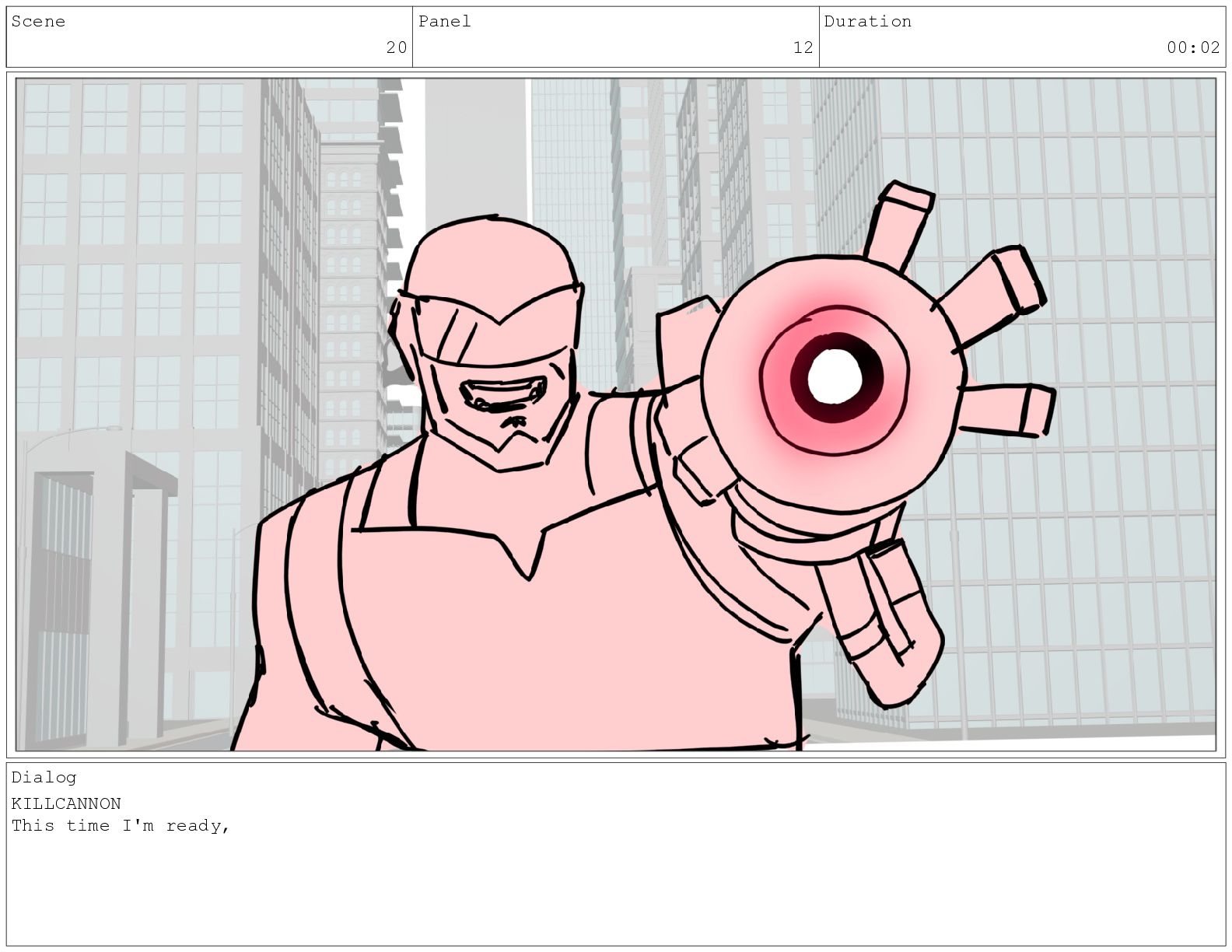This screenshot has width=1232, height=952.
Task: Select the scene number 20
Action: tap(397, 47)
